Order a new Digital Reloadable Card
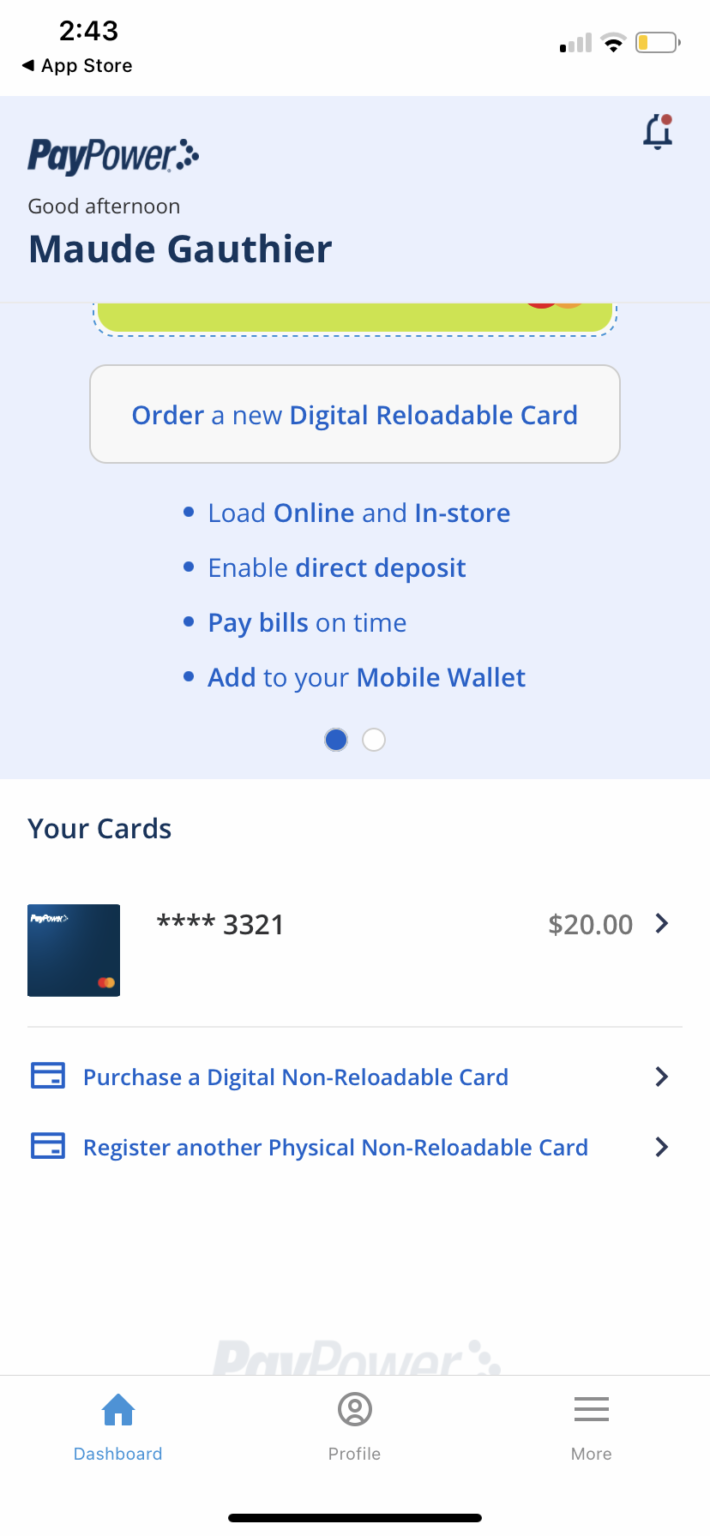 354,414
